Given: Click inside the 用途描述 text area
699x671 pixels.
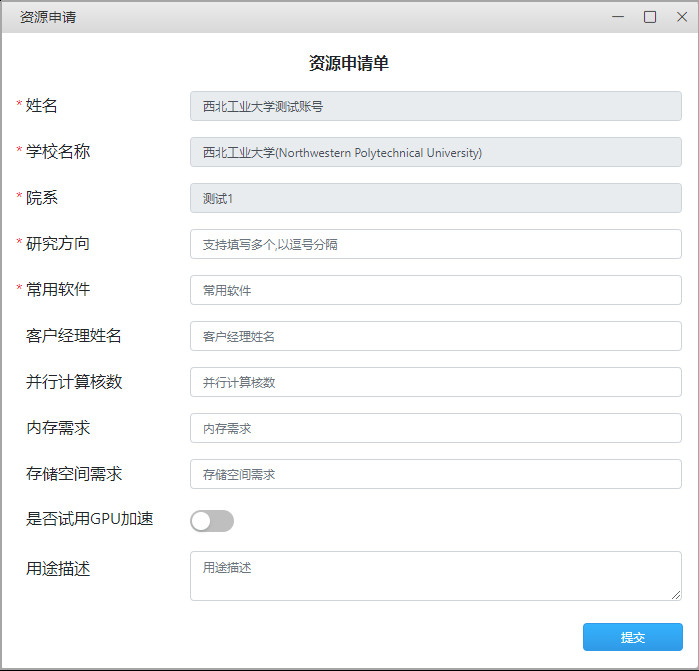Looking at the screenshot, I should [x=435, y=575].
